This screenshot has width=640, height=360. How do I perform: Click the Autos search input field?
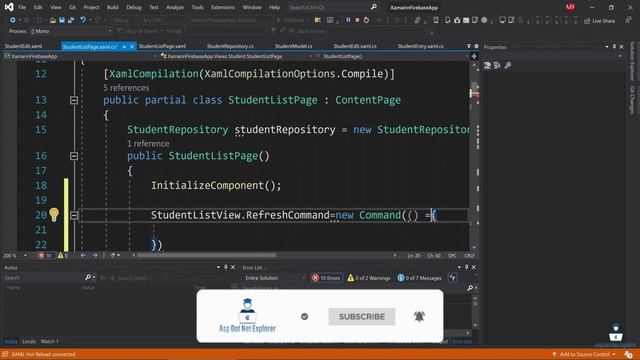pos(44,278)
